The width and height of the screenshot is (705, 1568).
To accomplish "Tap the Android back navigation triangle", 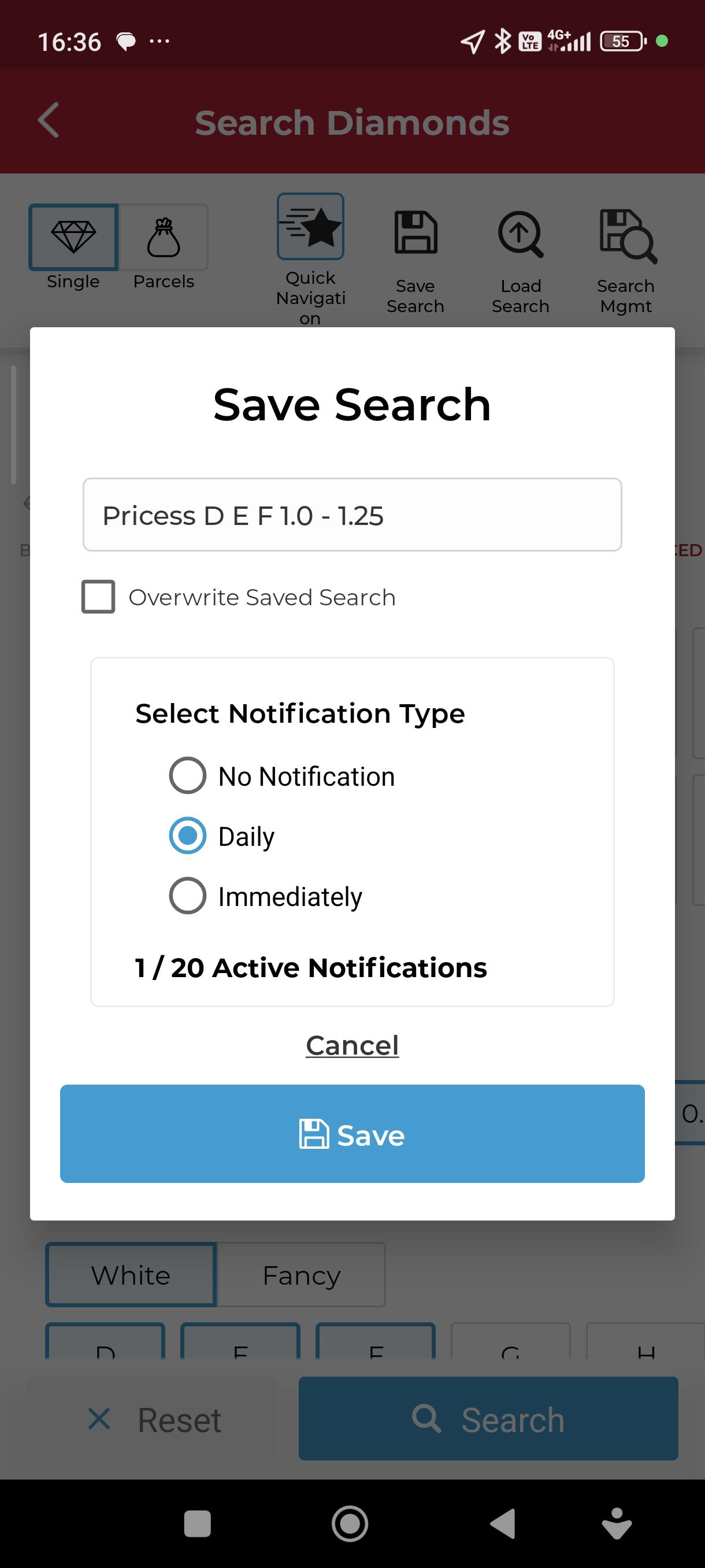I will [502, 1523].
